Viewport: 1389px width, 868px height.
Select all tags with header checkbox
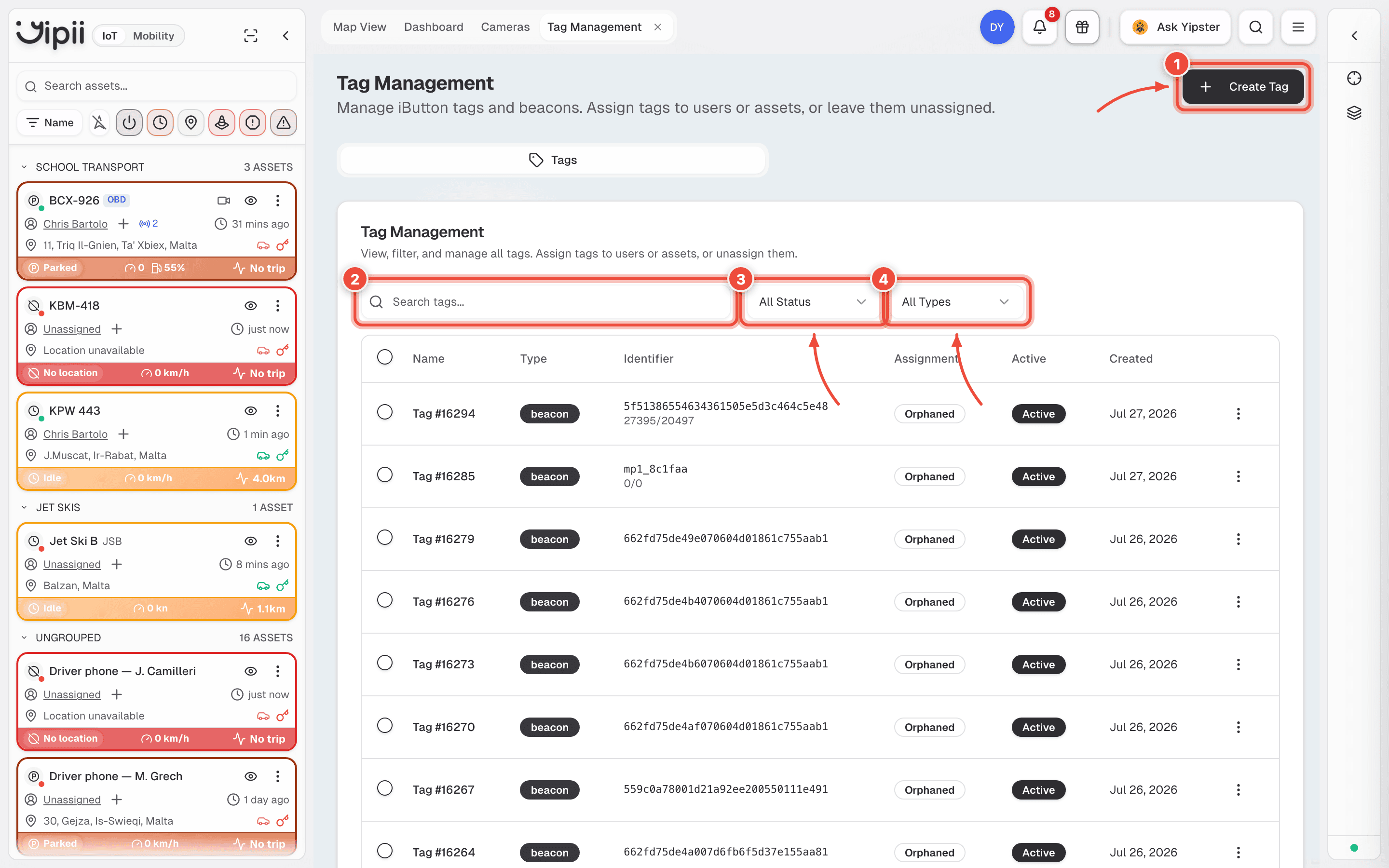(x=384, y=357)
